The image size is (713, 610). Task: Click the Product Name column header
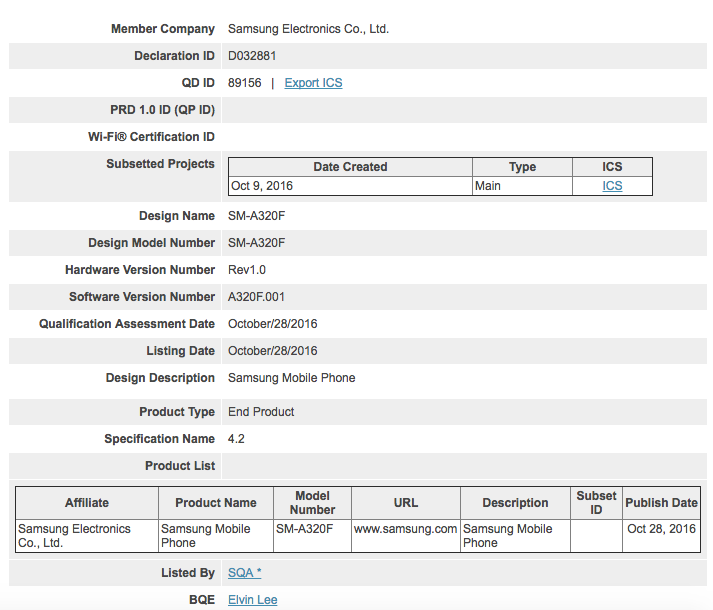coord(216,503)
